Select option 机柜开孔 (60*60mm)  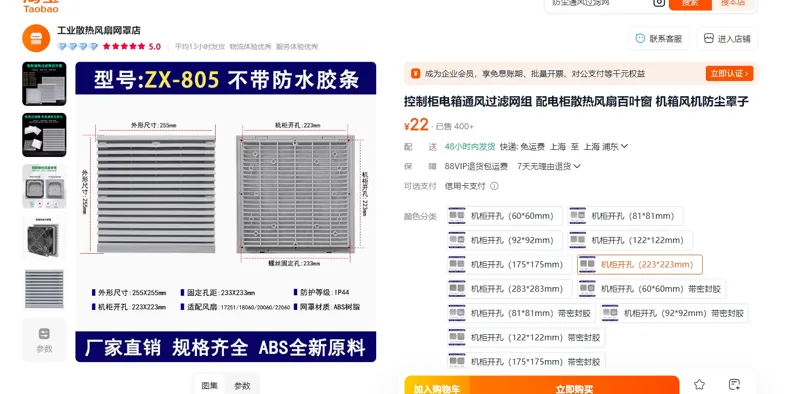[x=505, y=216]
